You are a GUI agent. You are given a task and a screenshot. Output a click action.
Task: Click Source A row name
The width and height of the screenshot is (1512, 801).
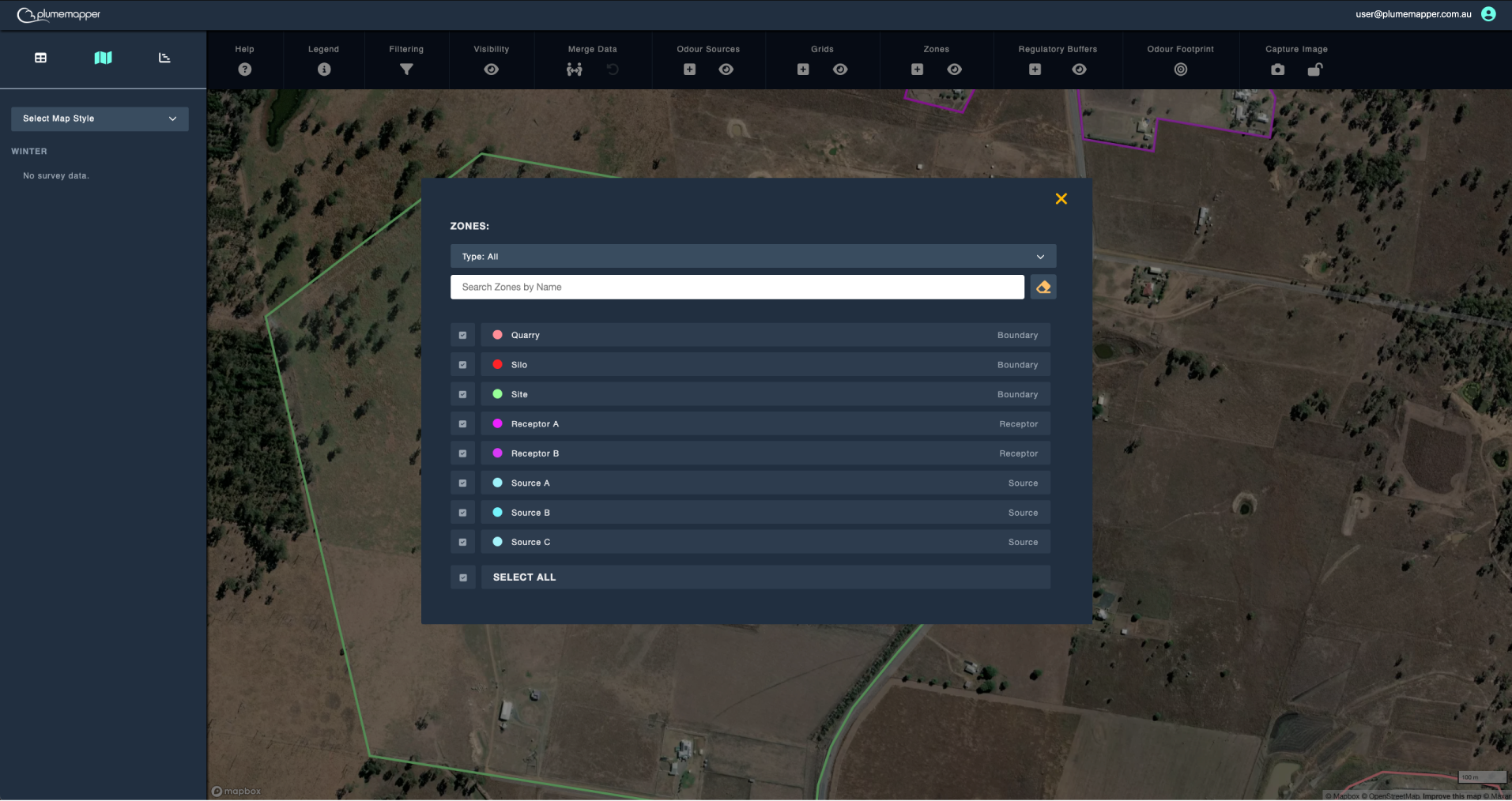[x=530, y=483]
